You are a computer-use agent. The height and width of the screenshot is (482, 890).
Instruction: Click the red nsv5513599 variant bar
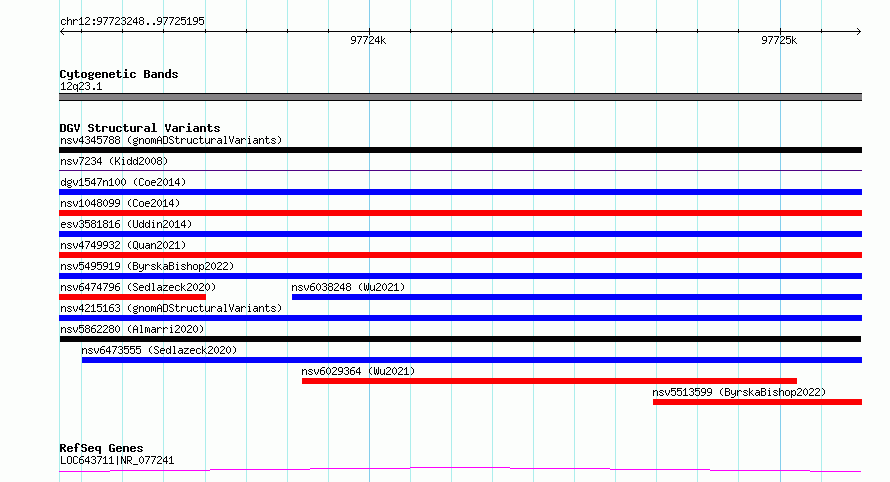757,402
